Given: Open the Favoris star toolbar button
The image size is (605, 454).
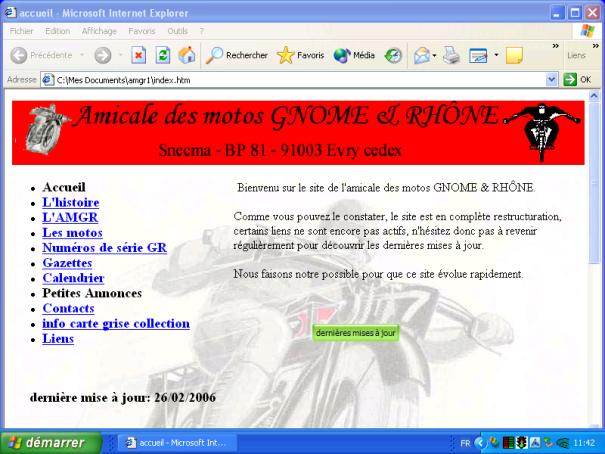Looking at the screenshot, I should (x=300, y=56).
